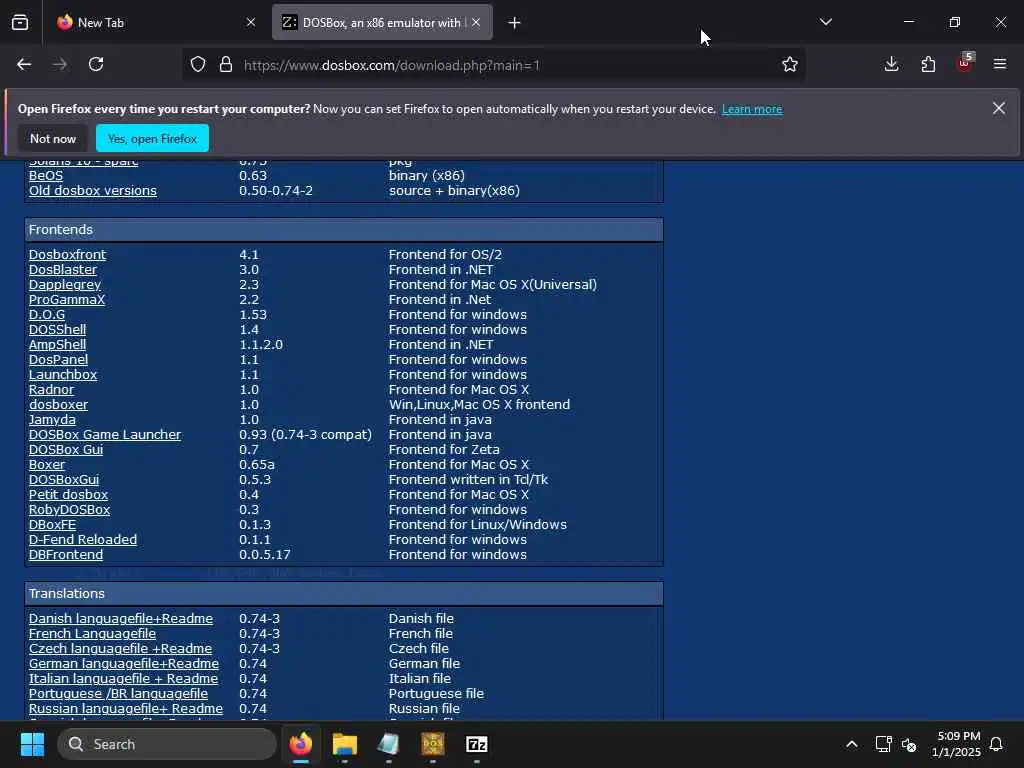Open the DOSBox Gui link

coord(66,450)
